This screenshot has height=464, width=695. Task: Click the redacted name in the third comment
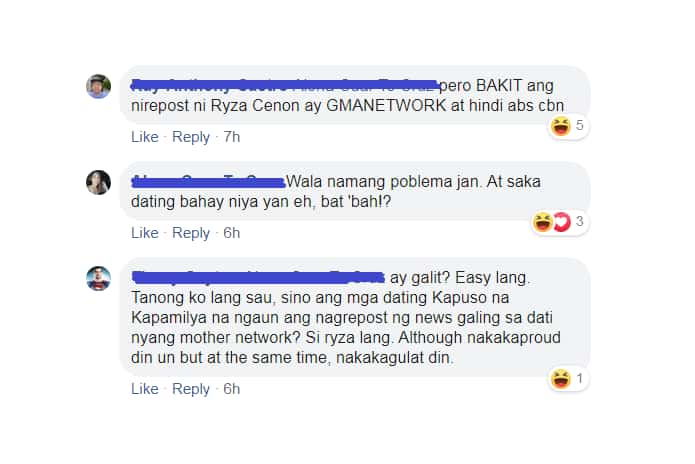258,277
